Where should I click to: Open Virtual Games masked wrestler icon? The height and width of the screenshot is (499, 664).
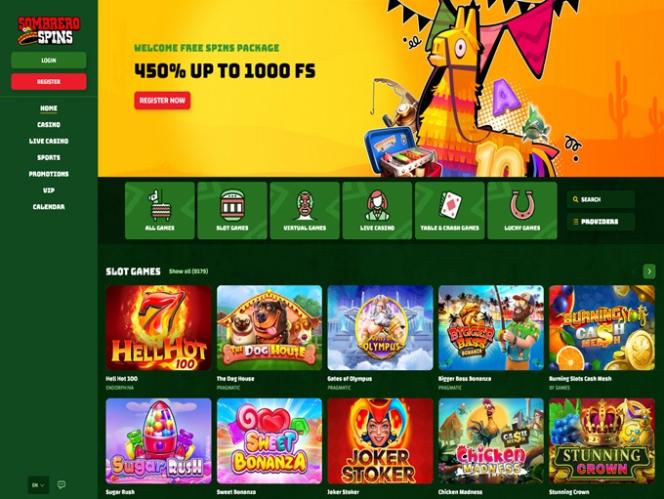304,211
